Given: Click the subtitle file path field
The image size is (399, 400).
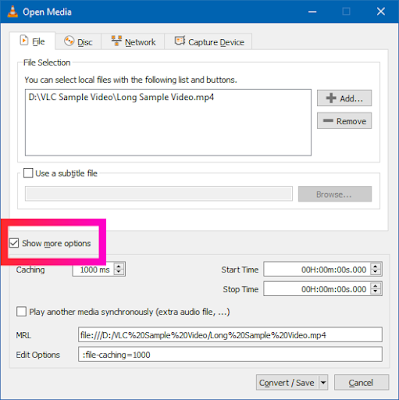Looking at the screenshot, I should coord(159,194).
